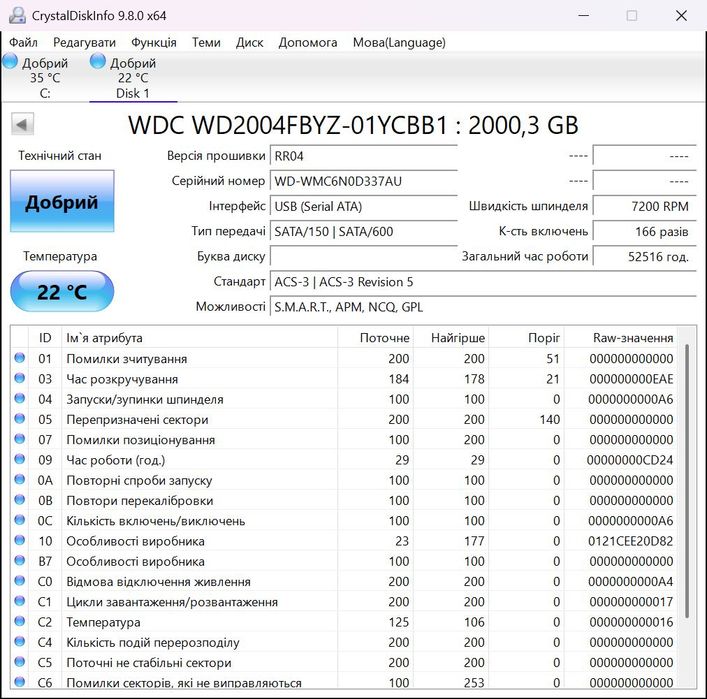Click status dot of attribute 0B row
The width and height of the screenshot is (707, 699).
(19, 500)
